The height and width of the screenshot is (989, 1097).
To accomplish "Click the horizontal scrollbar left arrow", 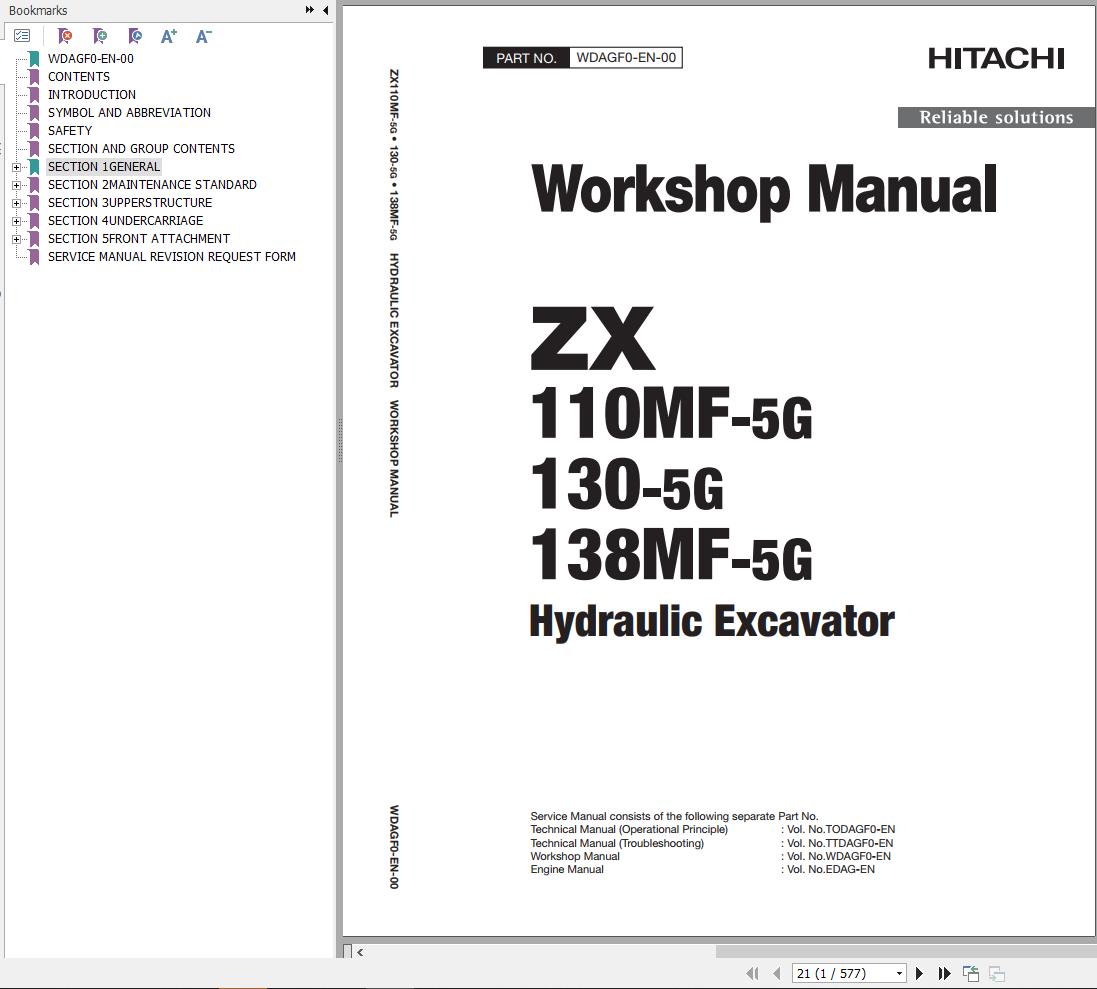I will [x=360, y=952].
